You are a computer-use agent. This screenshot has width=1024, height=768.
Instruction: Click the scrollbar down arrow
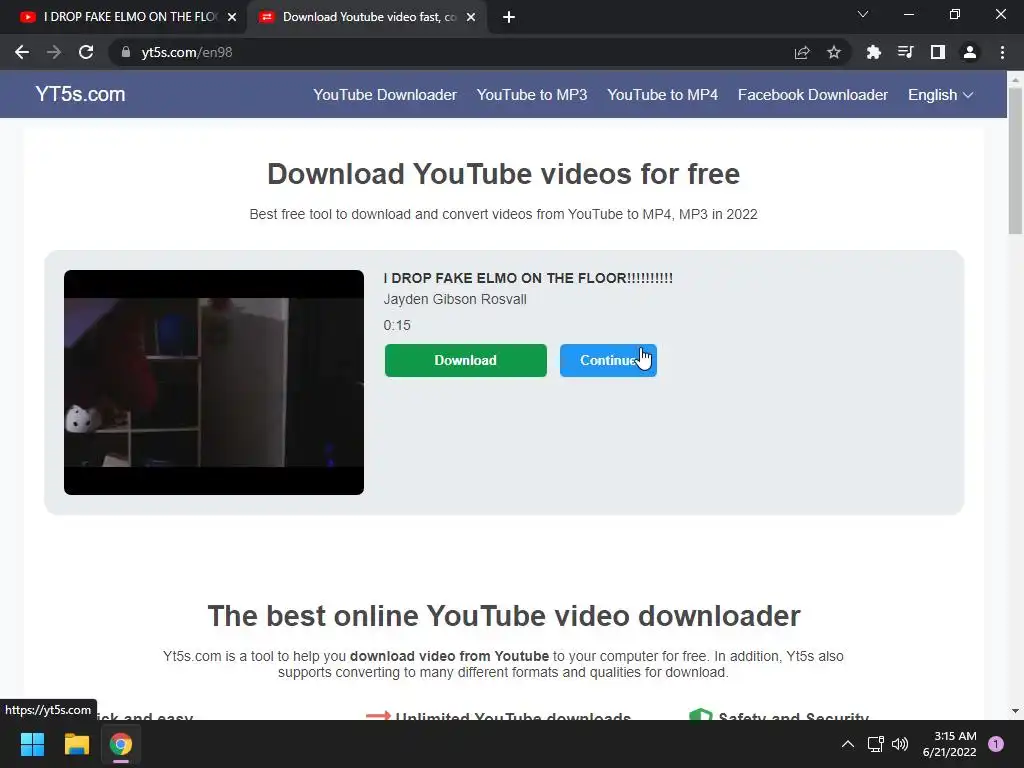coord(1015,711)
